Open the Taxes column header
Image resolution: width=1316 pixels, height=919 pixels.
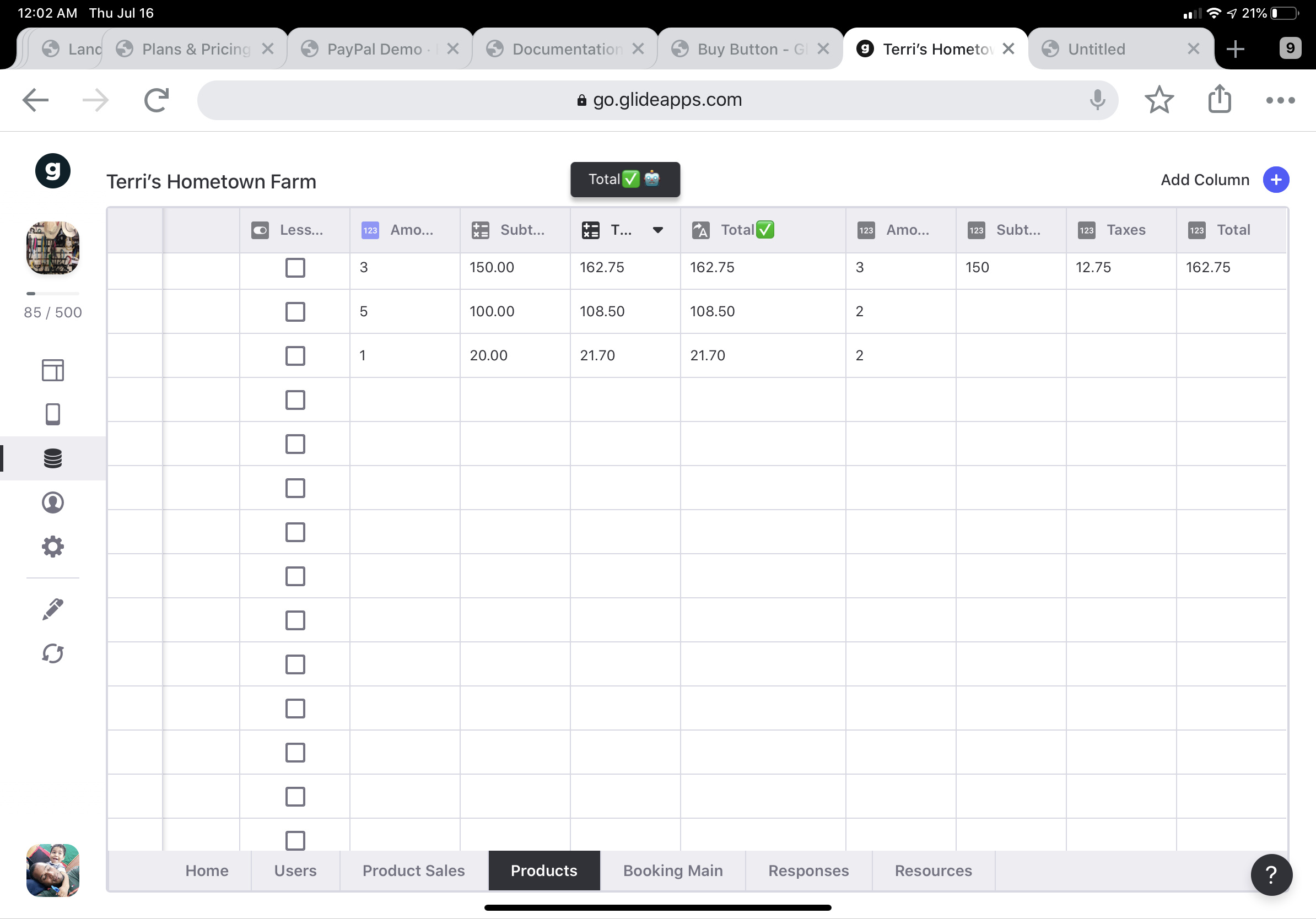point(1120,230)
